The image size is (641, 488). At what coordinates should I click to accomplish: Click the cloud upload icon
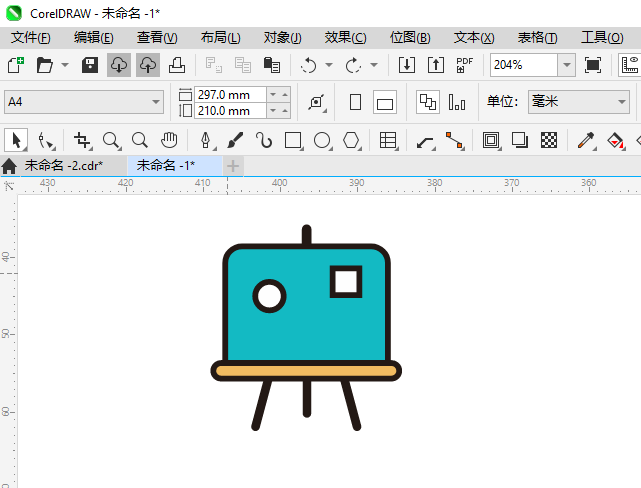[x=148, y=65]
